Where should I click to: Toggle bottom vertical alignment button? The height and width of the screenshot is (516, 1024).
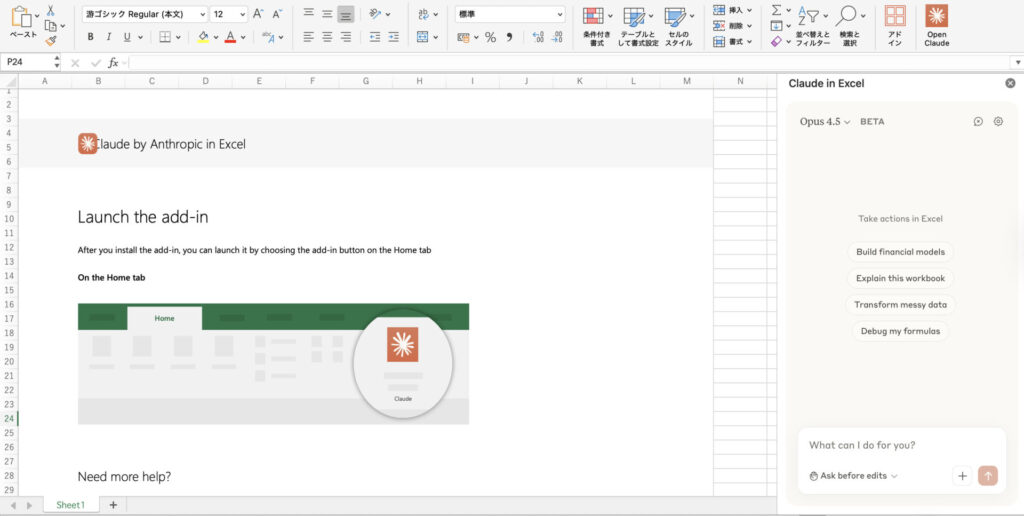(345, 14)
